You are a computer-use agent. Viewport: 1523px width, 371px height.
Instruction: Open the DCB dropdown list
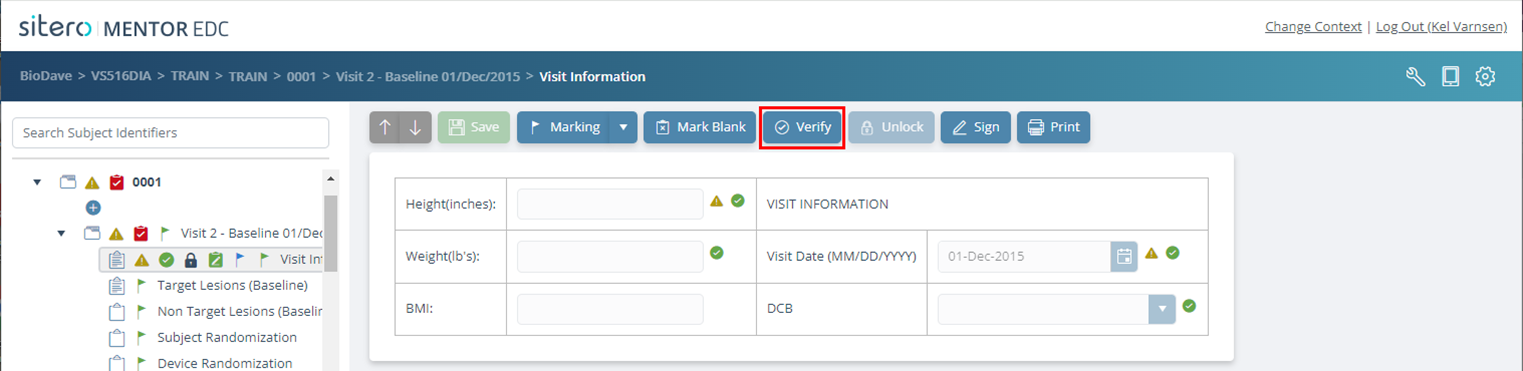tap(1161, 309)
